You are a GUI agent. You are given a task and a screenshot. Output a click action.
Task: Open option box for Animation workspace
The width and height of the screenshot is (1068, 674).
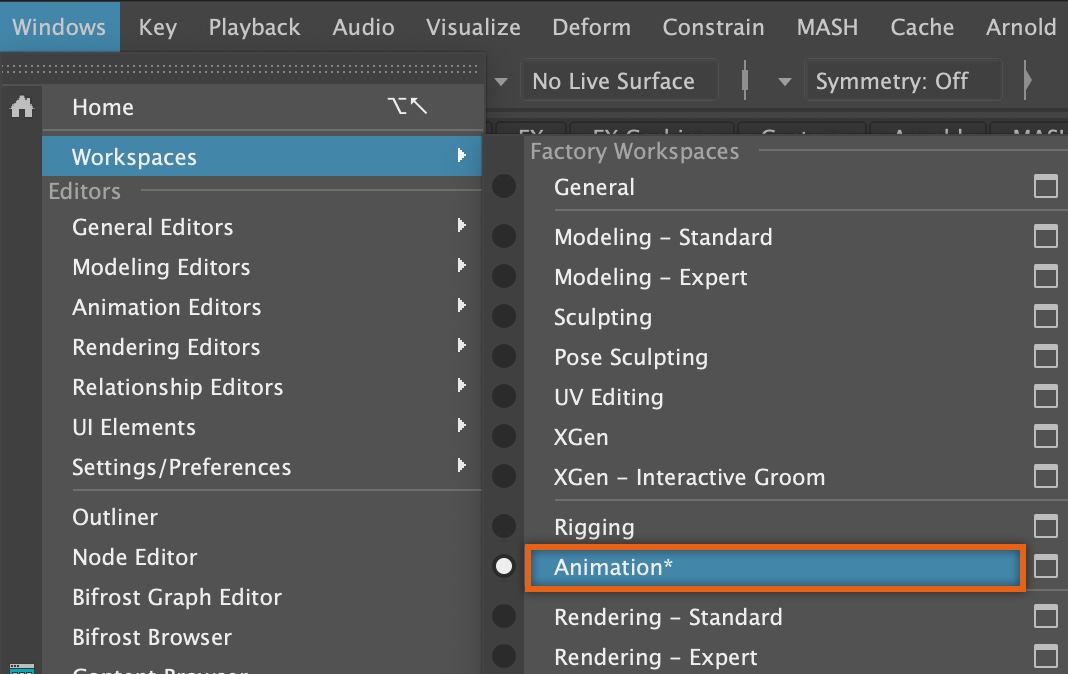click(x=1046, y=566)
